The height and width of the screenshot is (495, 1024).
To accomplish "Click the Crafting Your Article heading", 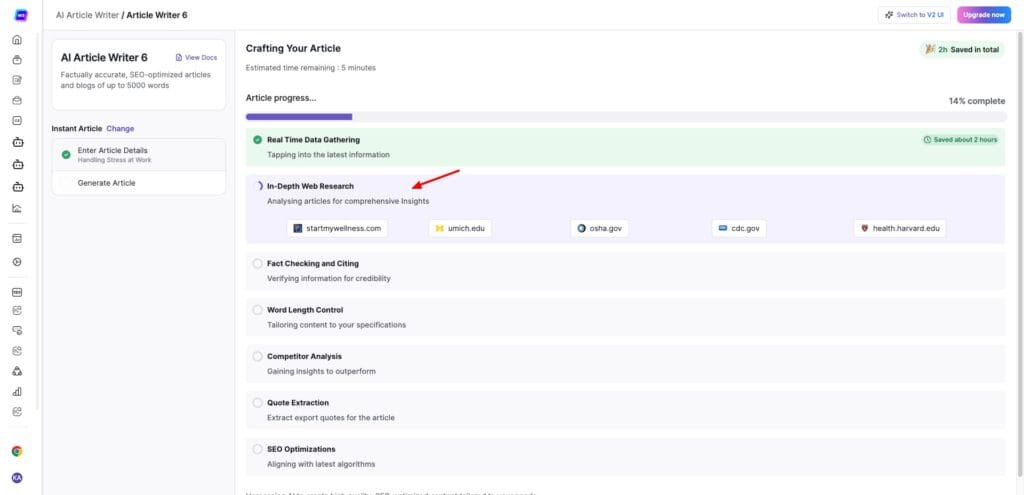I will click(x=293, y=48).
